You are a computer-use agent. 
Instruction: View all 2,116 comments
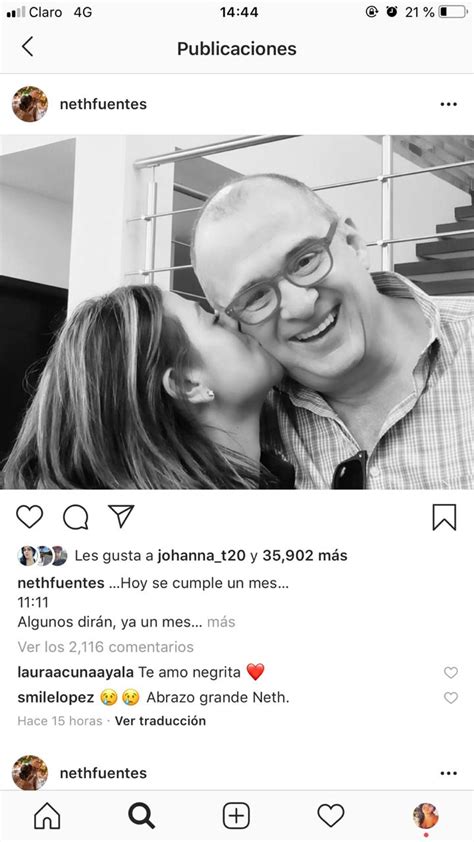pyautogui.click(x=106, y=647)
